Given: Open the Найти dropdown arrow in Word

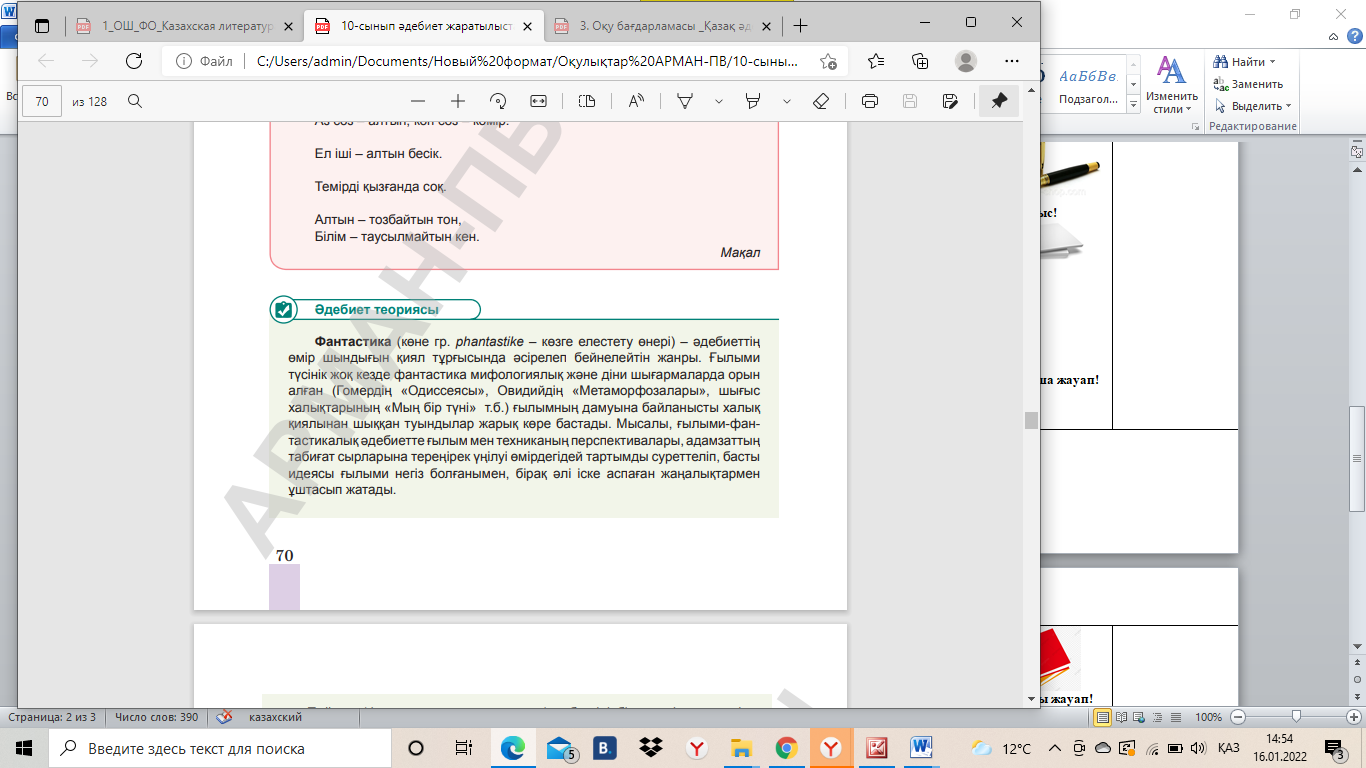Looking at the screenshot, I should click(x=1273, y=62).
